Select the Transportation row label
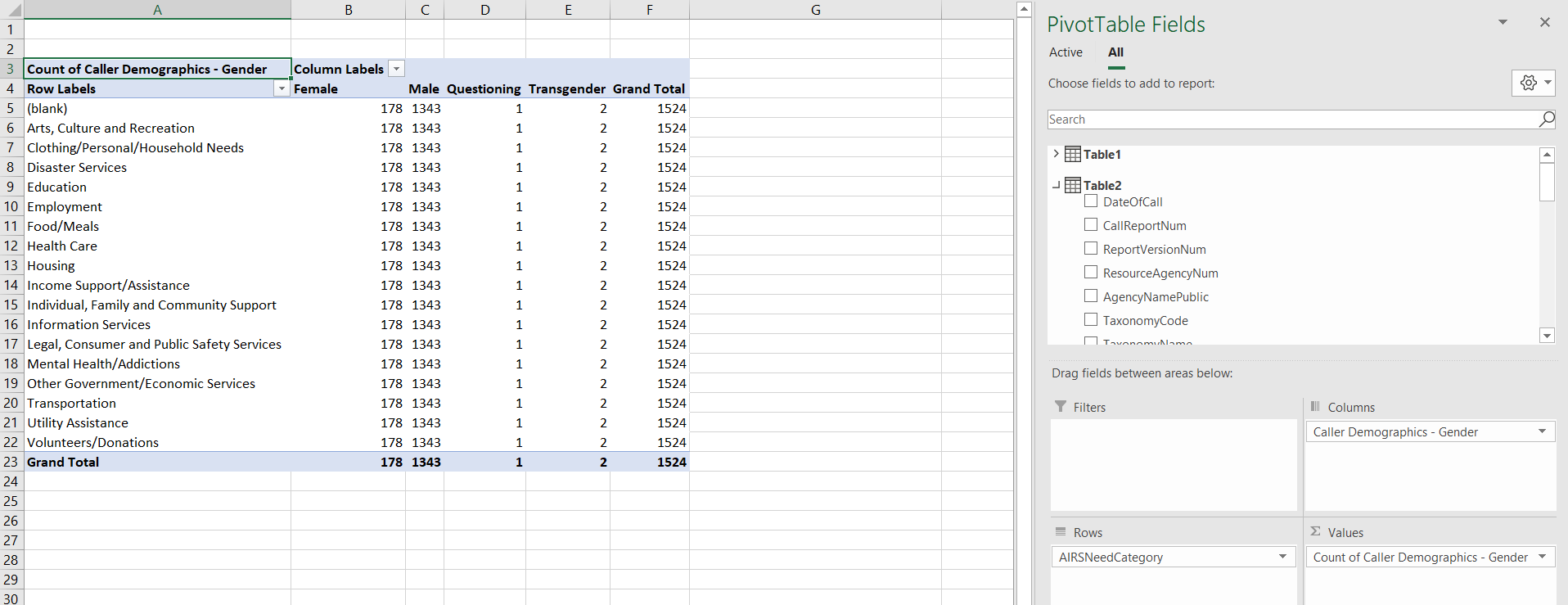 click(x=157, y=403)
